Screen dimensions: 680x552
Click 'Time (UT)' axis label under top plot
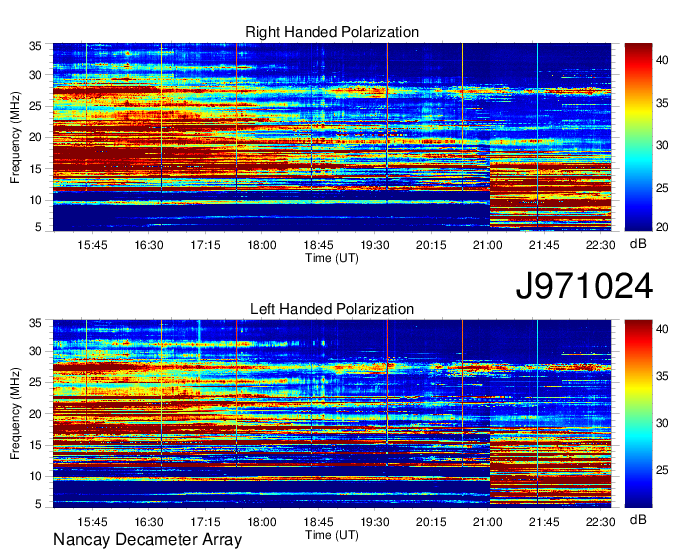tap(332, 258)
